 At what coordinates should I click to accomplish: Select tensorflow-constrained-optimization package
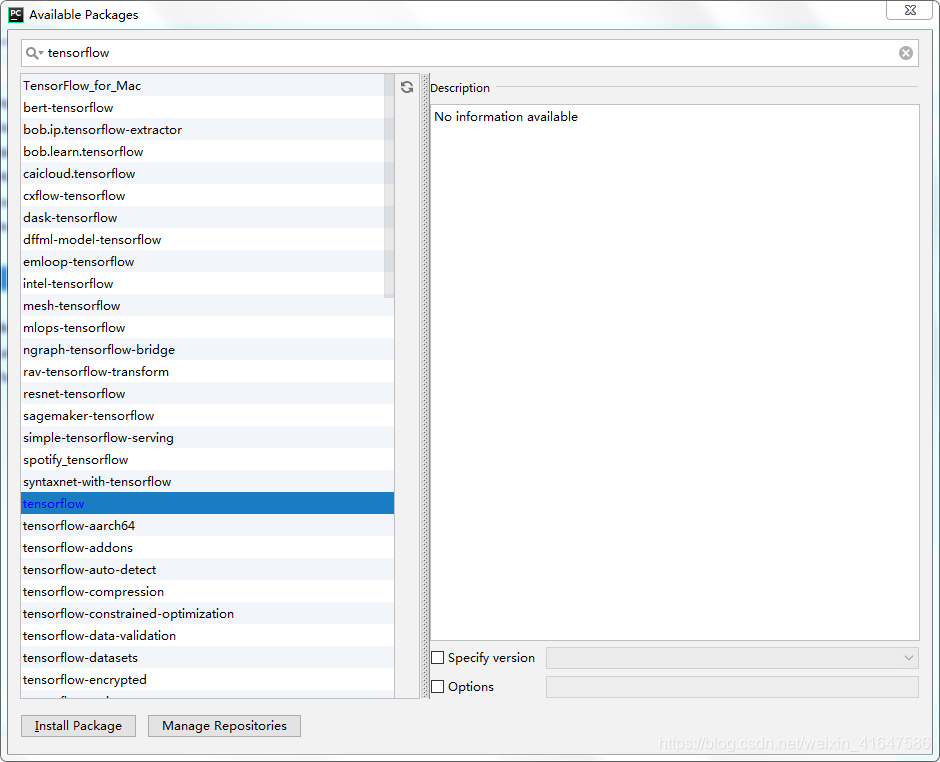207,613
